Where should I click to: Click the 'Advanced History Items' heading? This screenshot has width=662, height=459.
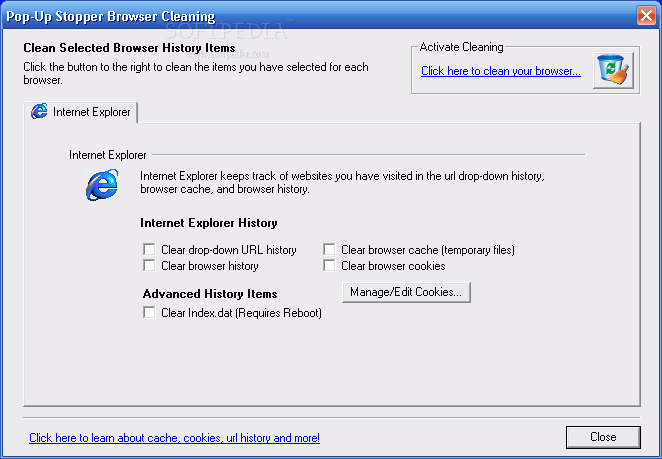(210, 294)
